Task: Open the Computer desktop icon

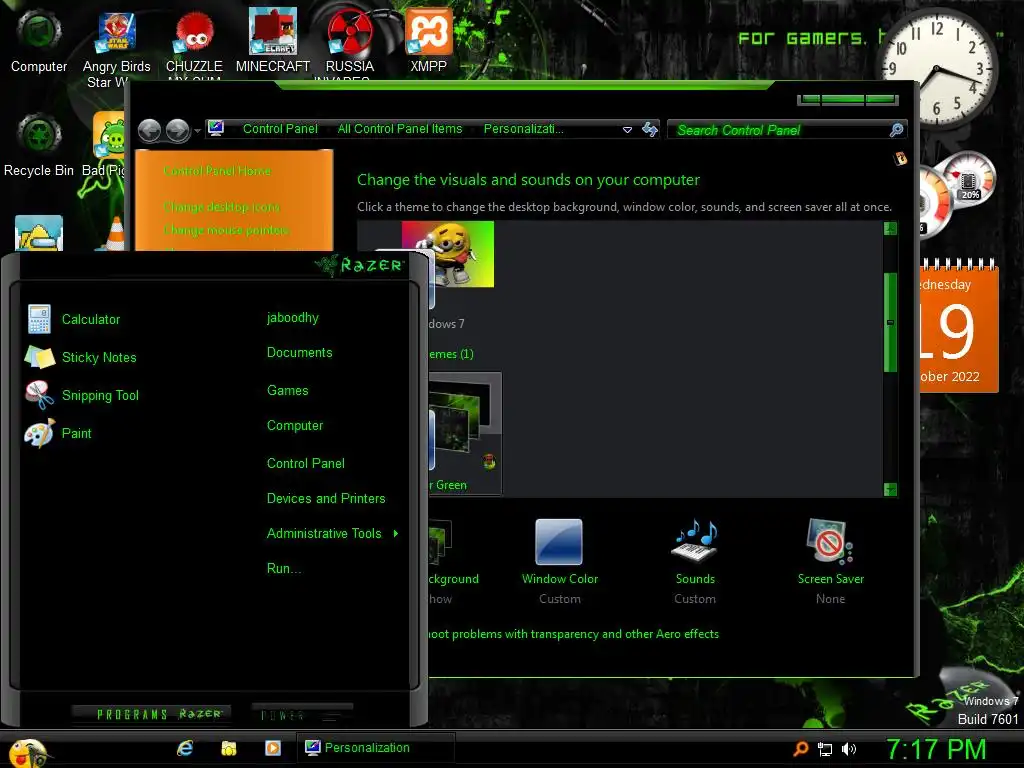Action: click(x=39, y=39)
